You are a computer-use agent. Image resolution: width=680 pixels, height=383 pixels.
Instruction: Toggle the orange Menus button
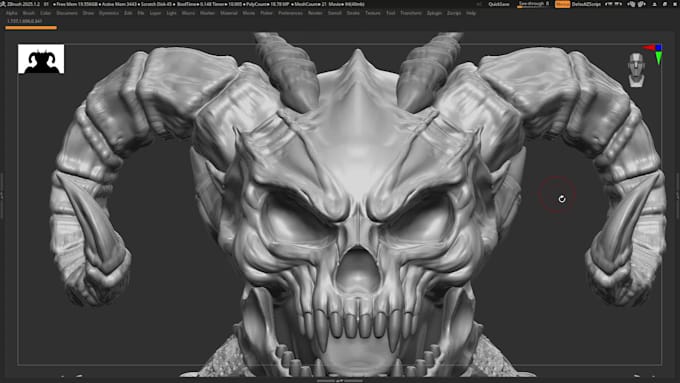562,4
